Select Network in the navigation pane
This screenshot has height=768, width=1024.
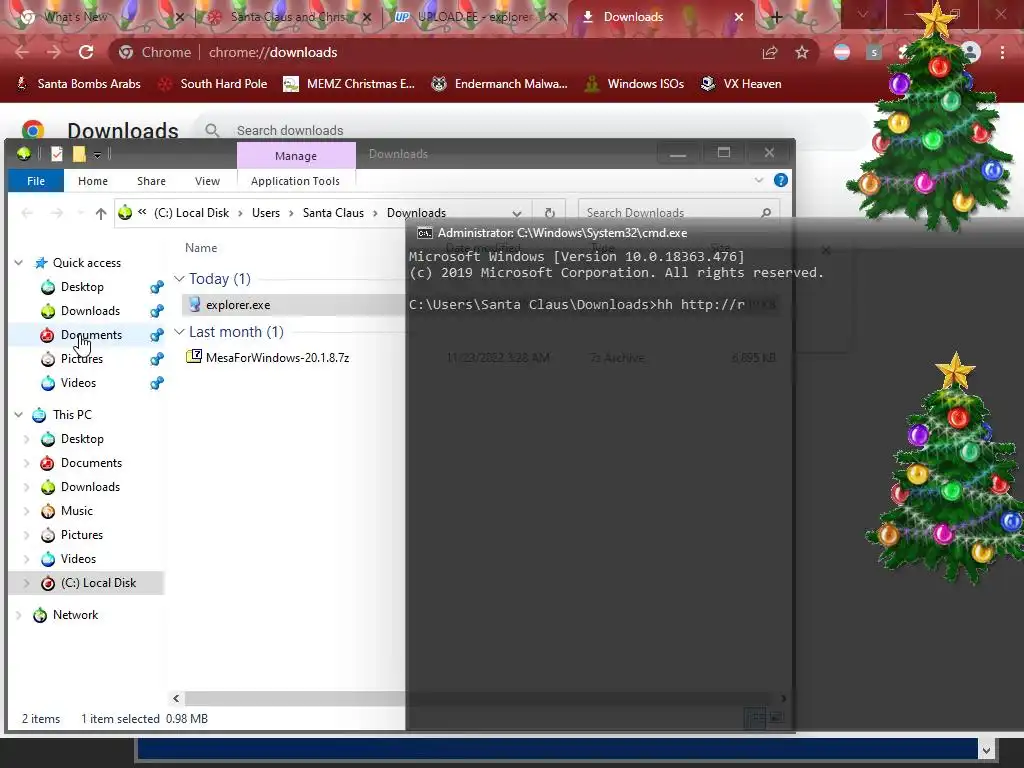click(x=75, y=615)
